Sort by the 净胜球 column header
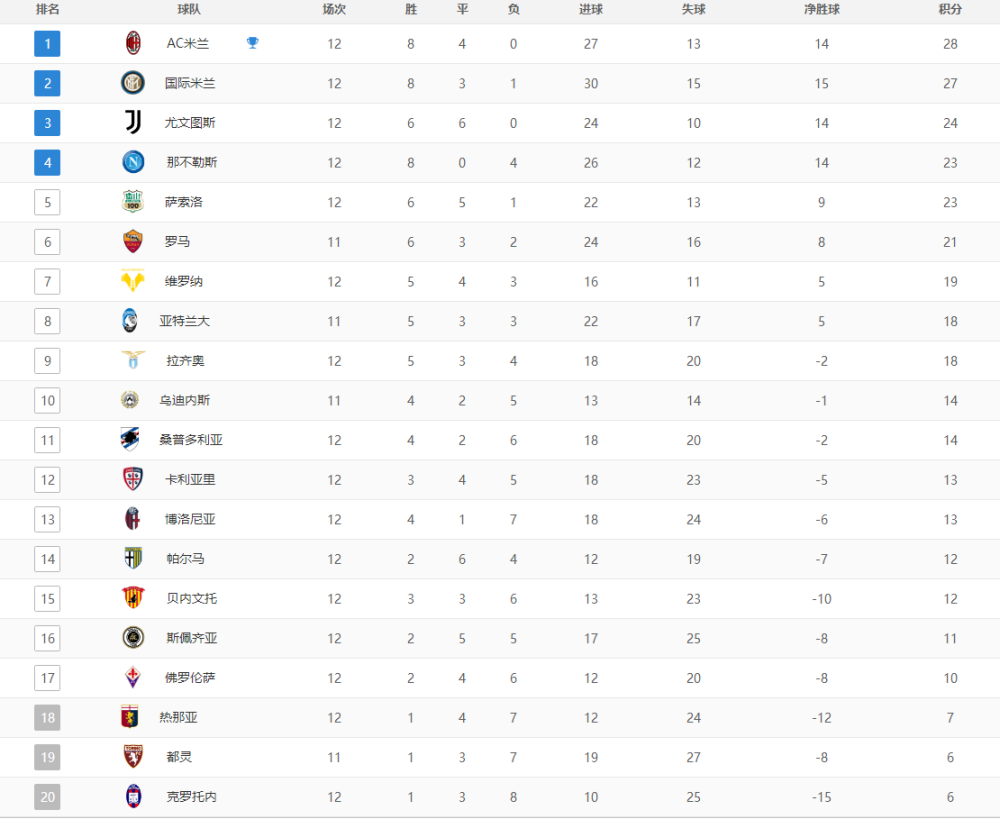The width and height of the screenshot is (1000, 819). click(x=821, y=9)
